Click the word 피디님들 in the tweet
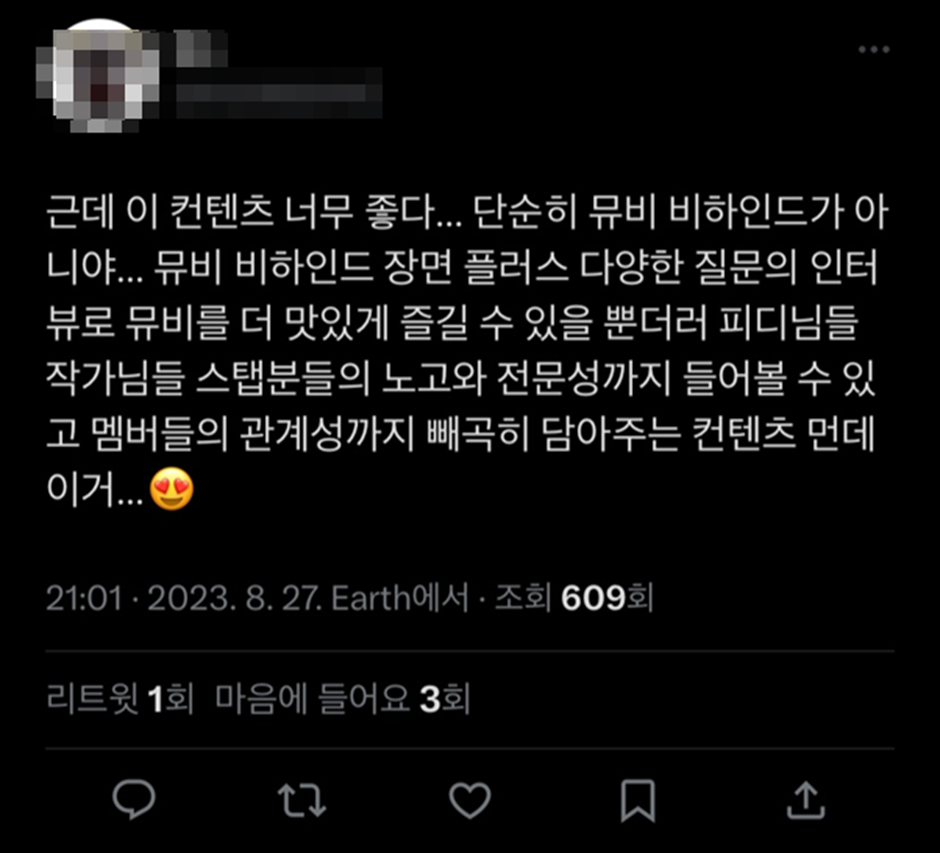 790,323
